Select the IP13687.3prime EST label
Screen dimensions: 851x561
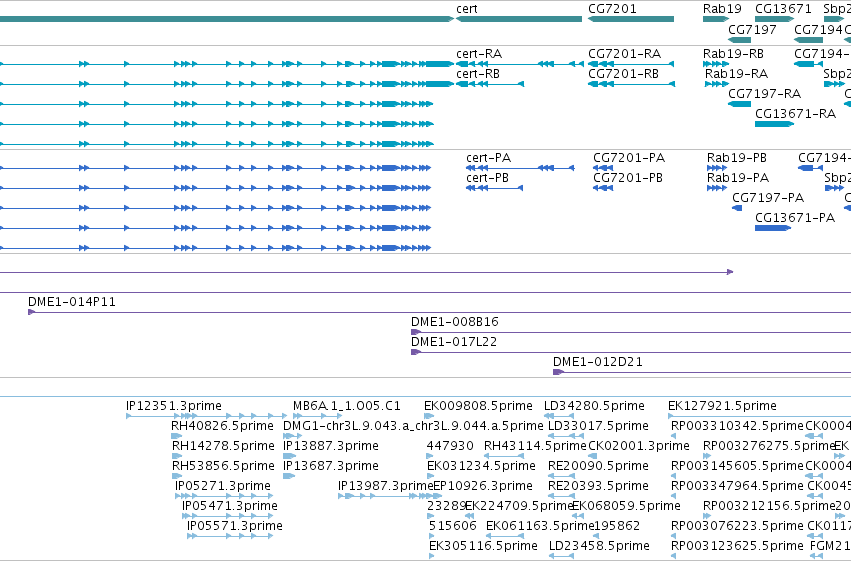331,466
